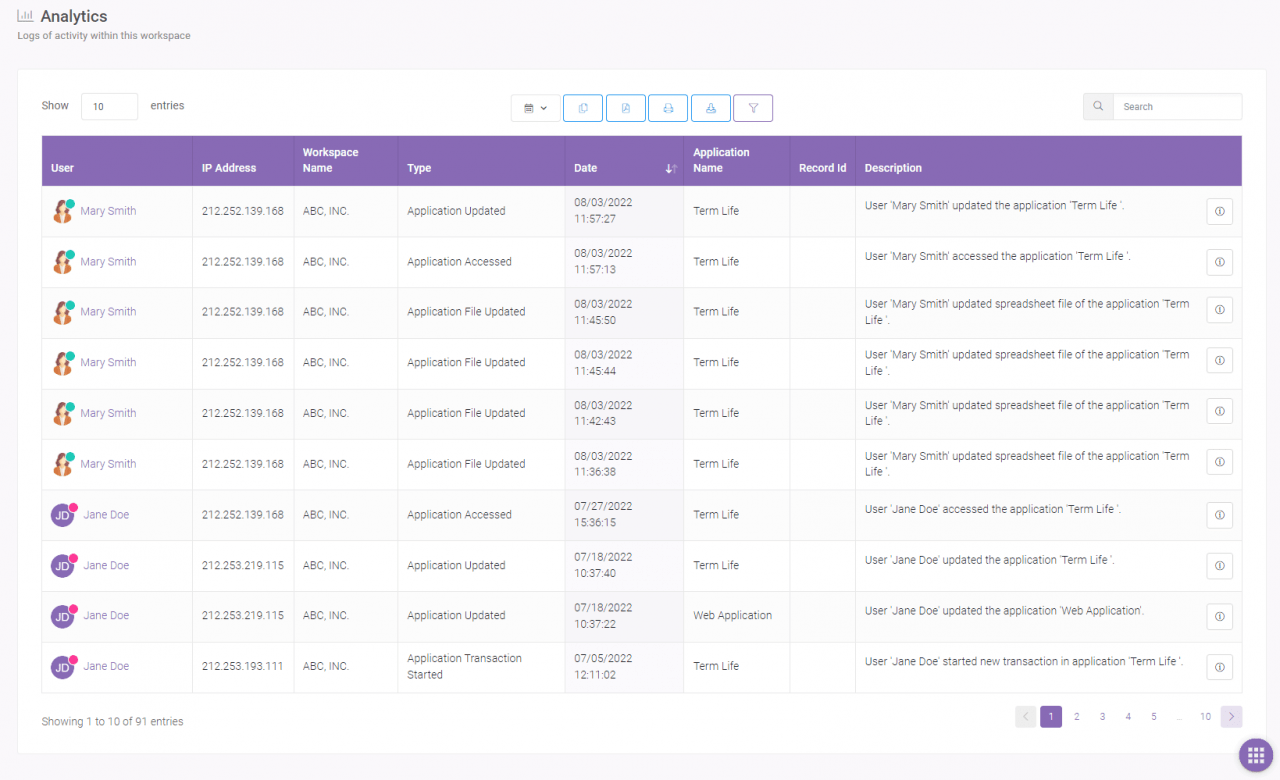Image resolution: width=1280 pixels, height=780 pixels.
Task: Click the search magnifier icon
Action: [x=1098, y=107]
